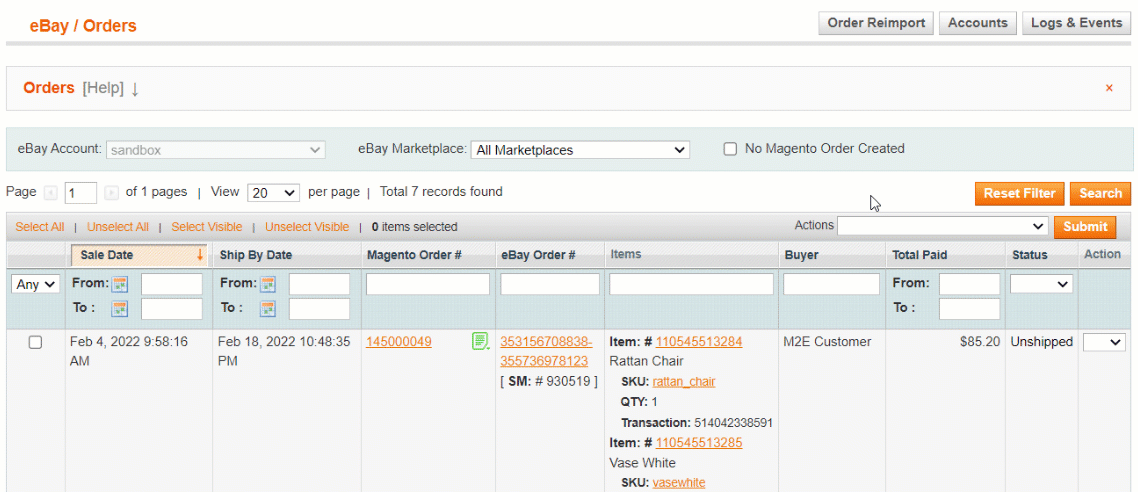1138x492 pixels.
Task: Open the mass Actions dropdown
Action: tap(942, 227)
